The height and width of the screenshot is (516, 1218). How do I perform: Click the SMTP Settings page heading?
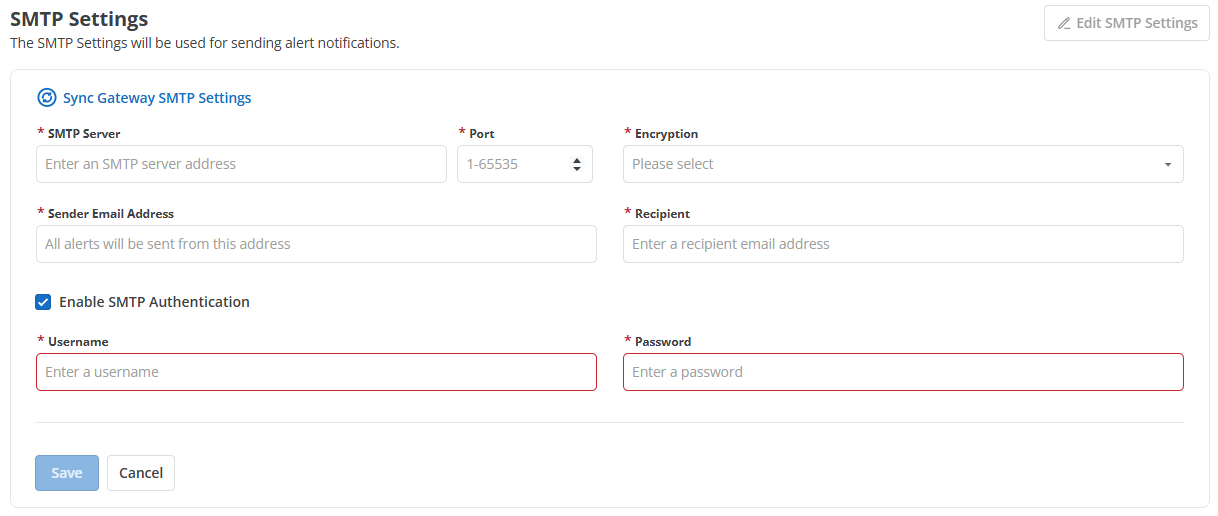point(79,19)
